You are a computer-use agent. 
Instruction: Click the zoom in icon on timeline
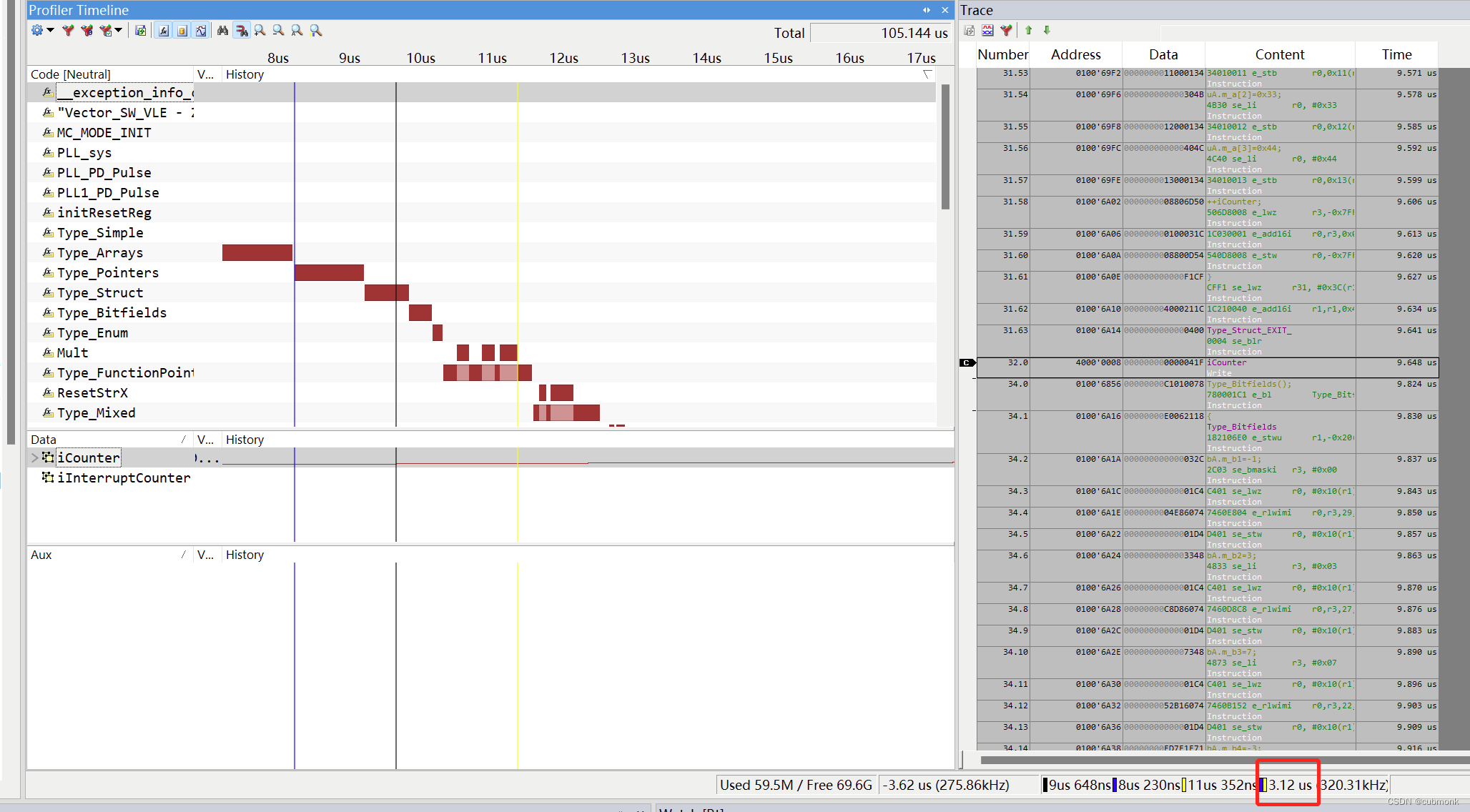[259, 33]
